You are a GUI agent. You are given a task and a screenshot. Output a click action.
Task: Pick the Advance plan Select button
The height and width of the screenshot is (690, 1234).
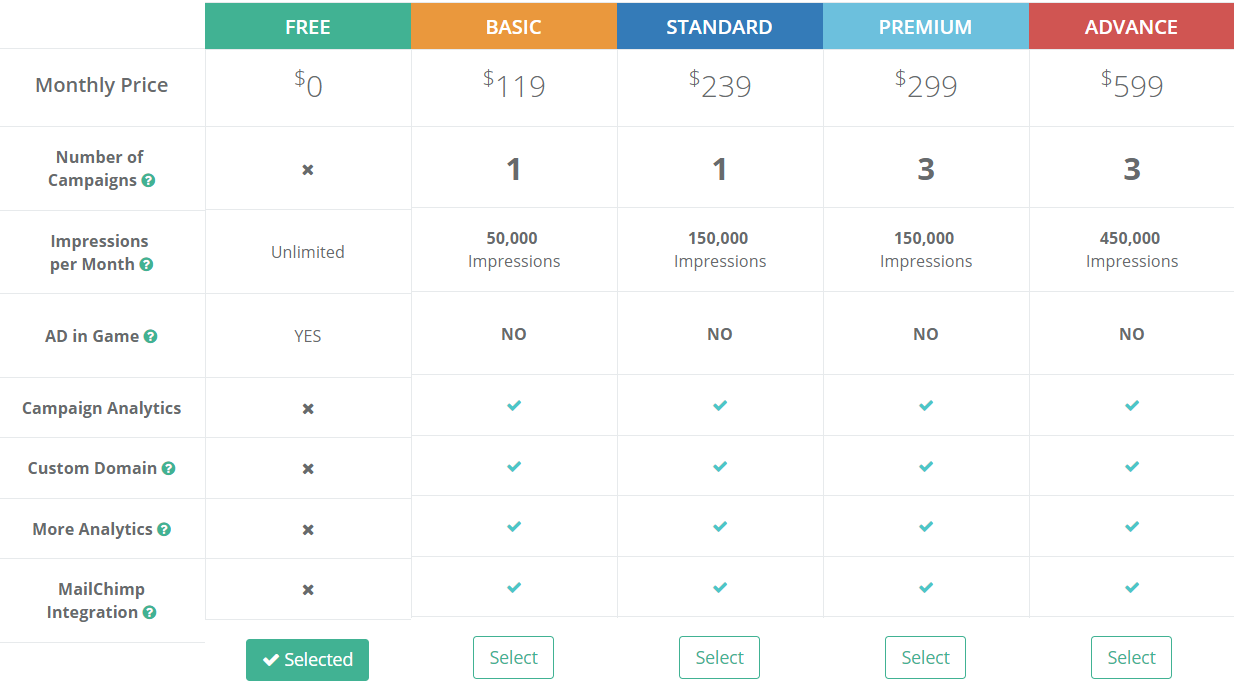tap(1131, 658)
